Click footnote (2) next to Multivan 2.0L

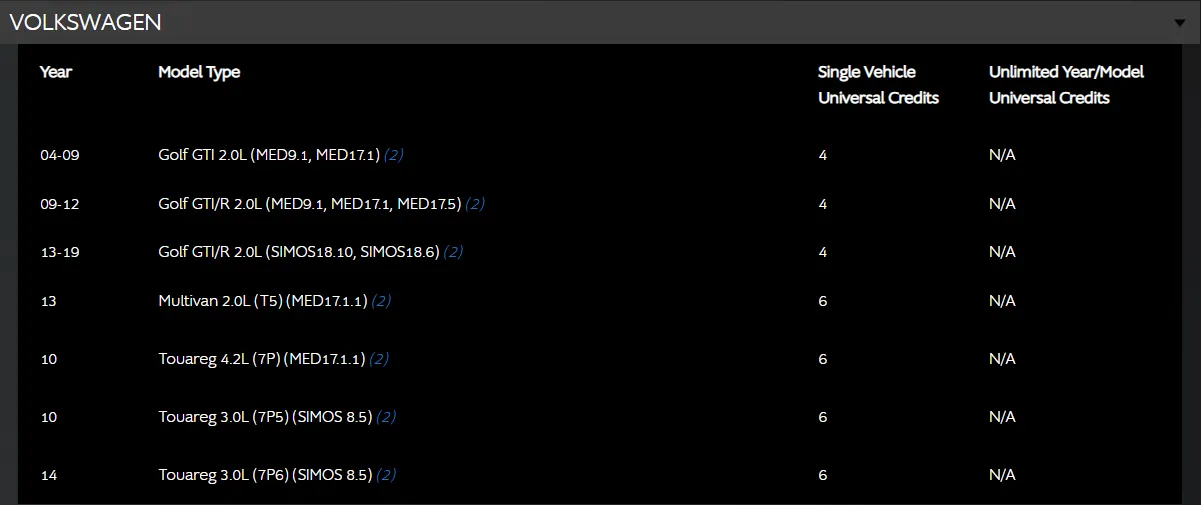pos(381,301)
